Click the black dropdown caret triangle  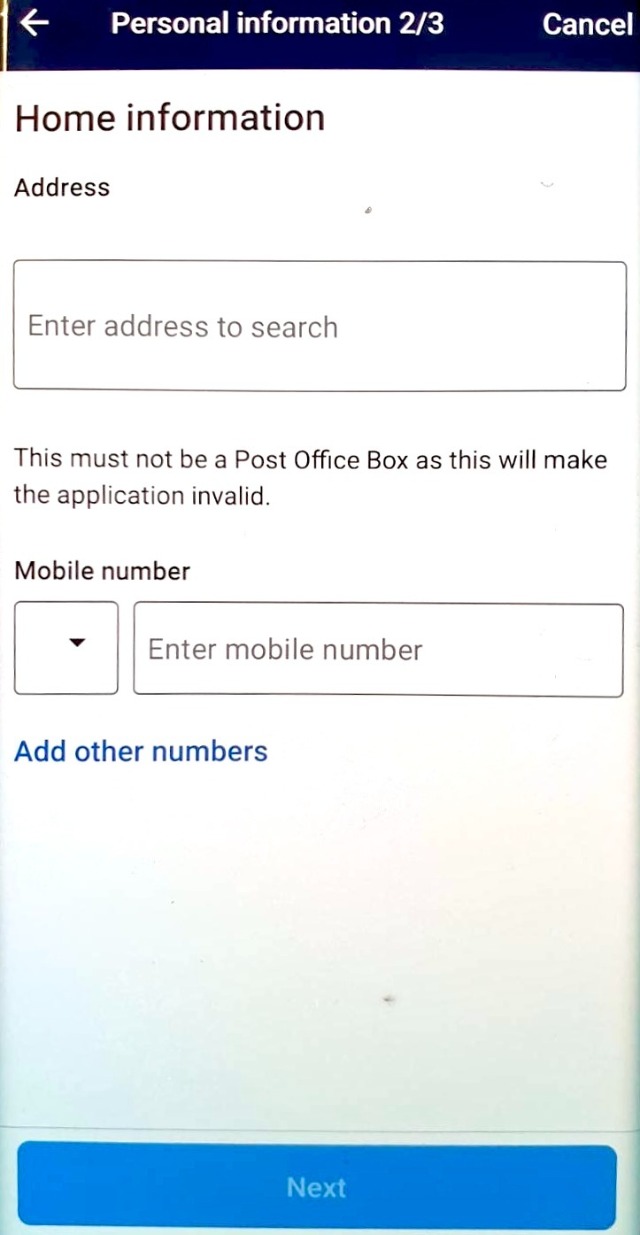(77, 643)
